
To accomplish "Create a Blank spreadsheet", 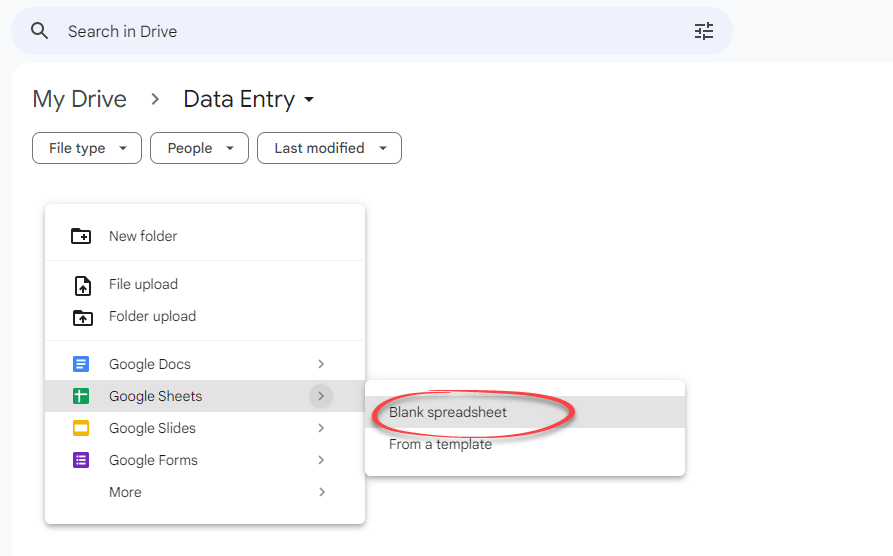I will [525, 412].
